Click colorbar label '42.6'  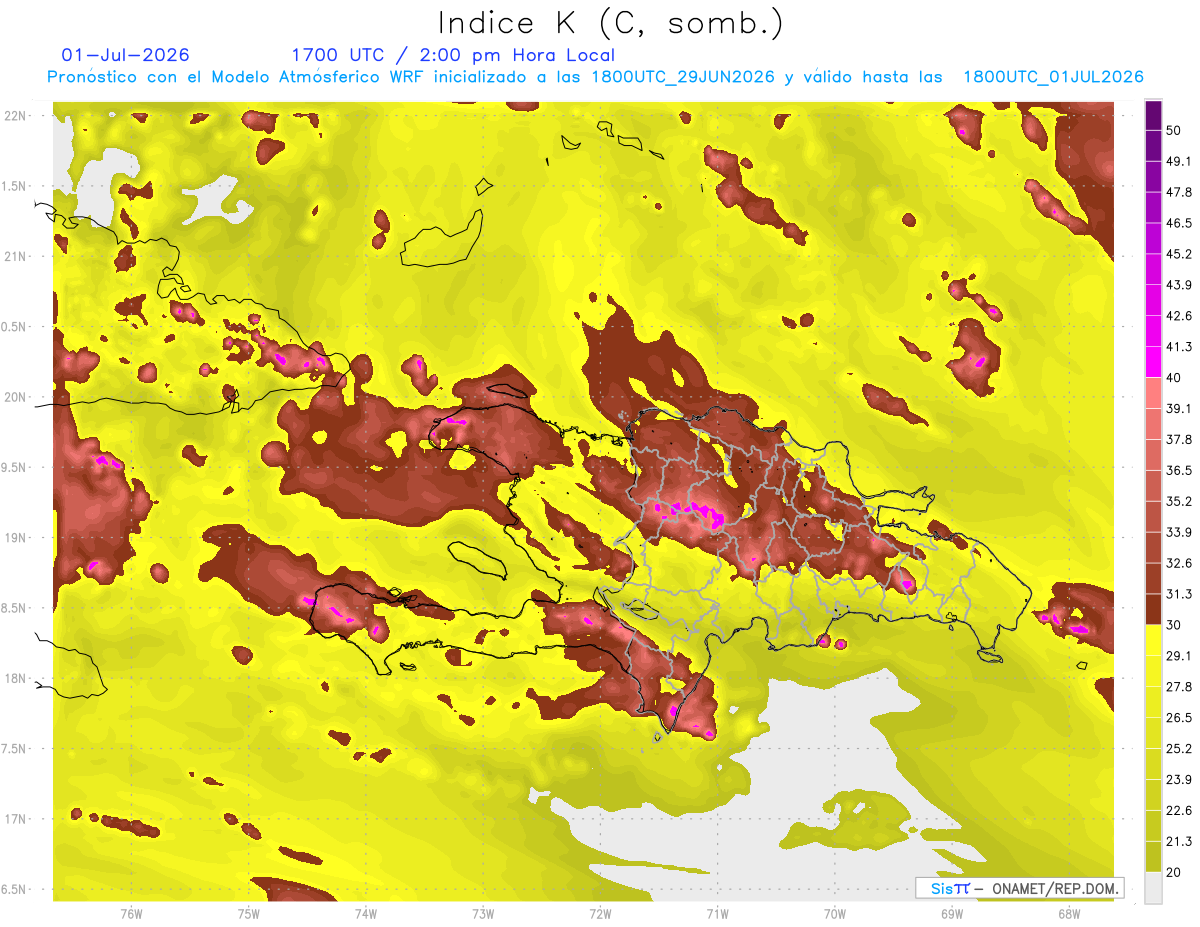pyautogui.click(x=1179, y=316)
